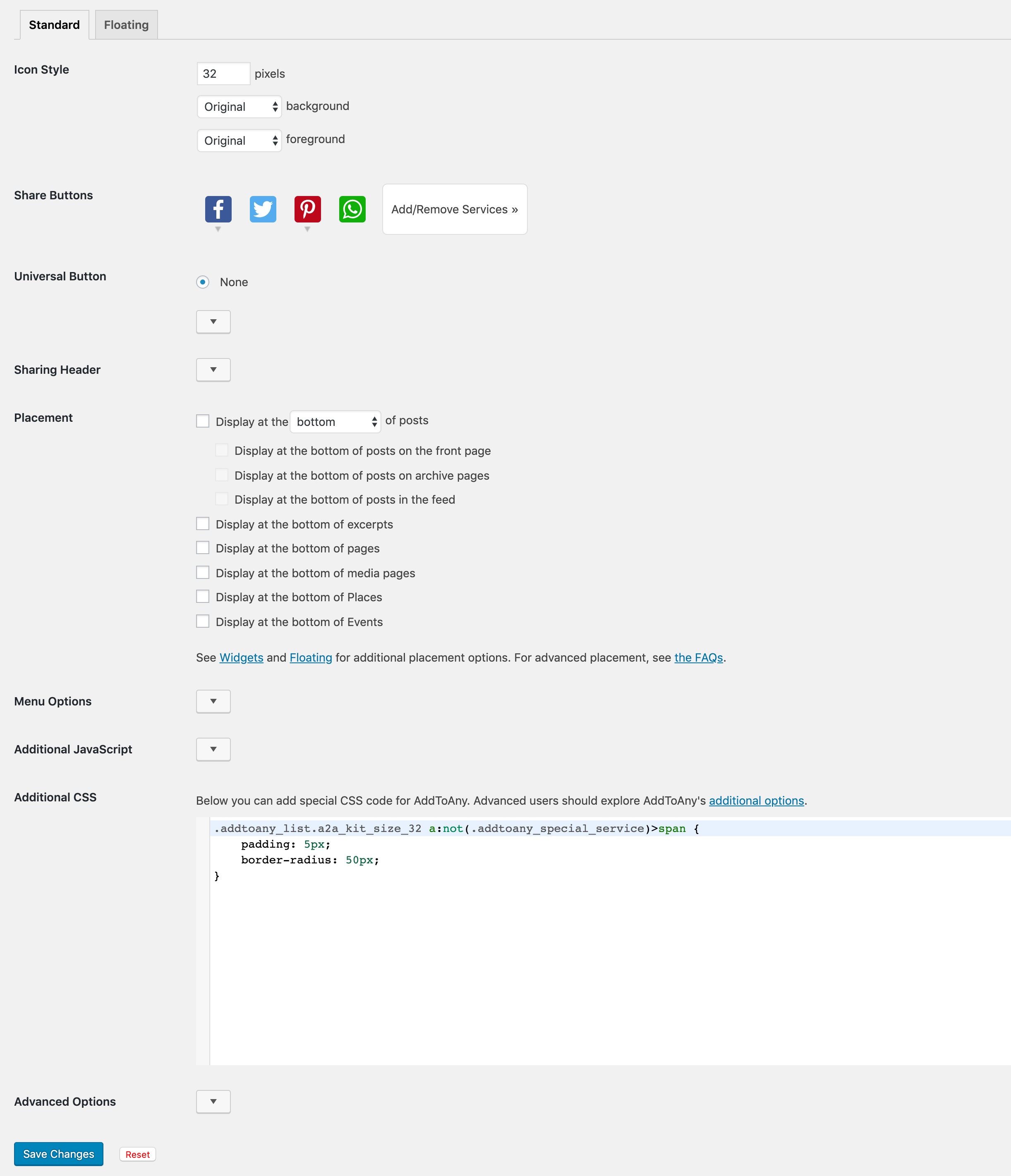Expand more Universal Button options
The width and height of the screenshot is (1011, 1176).
point(213,322)
